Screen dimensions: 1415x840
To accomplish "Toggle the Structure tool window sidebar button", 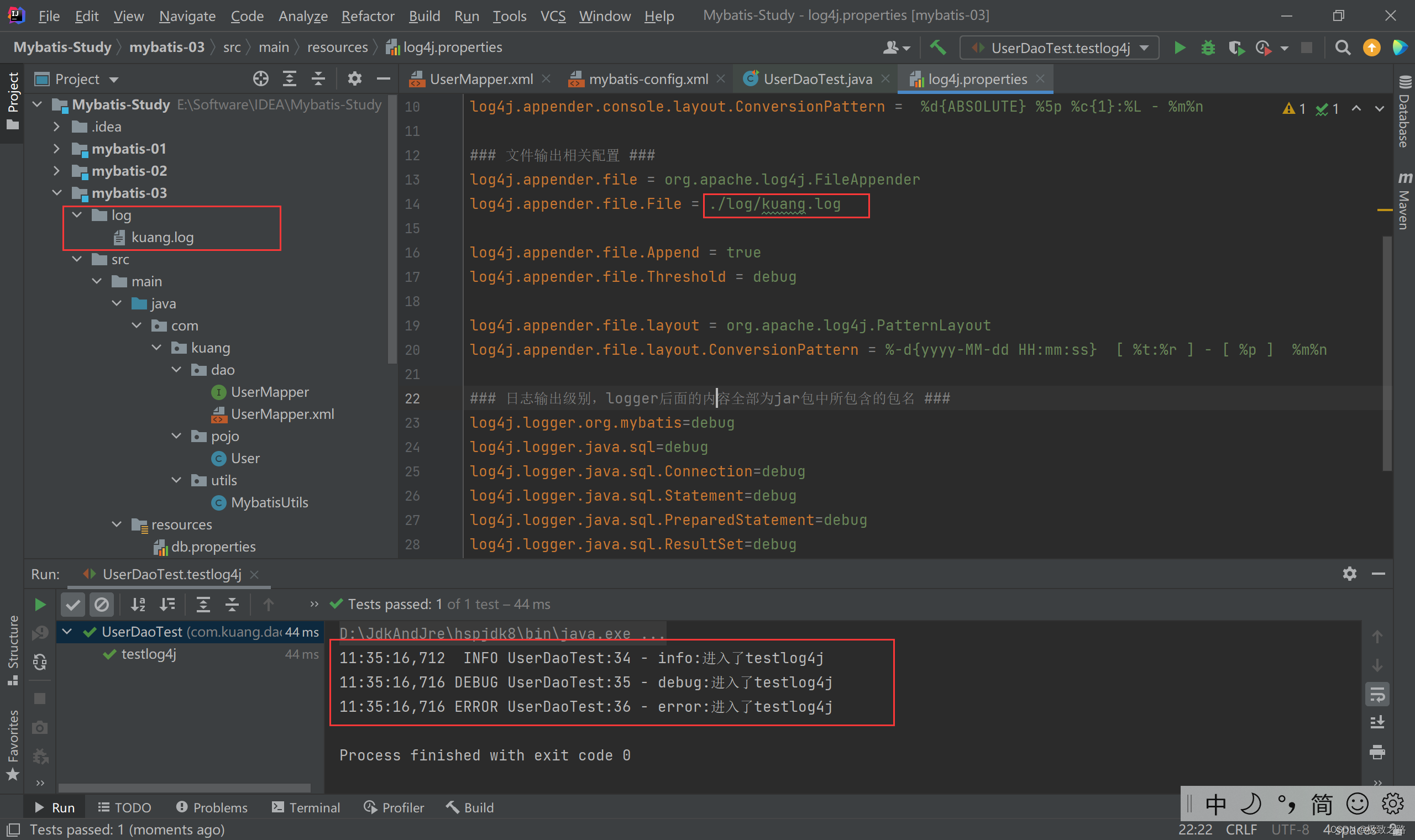I will (13, 650).
